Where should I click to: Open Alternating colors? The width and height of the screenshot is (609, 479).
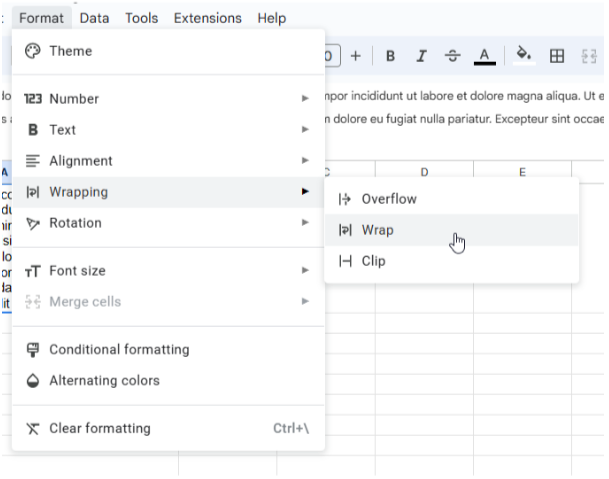169,380
